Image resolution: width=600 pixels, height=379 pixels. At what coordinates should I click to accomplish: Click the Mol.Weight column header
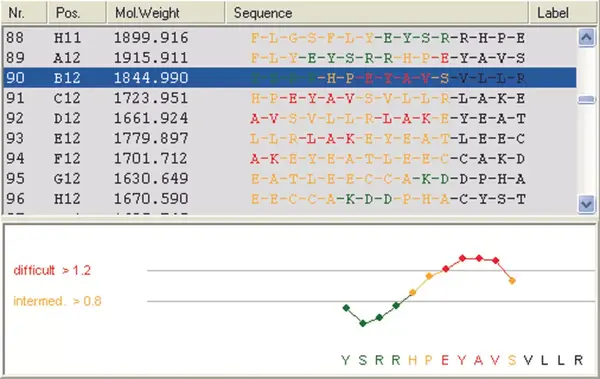166,13
